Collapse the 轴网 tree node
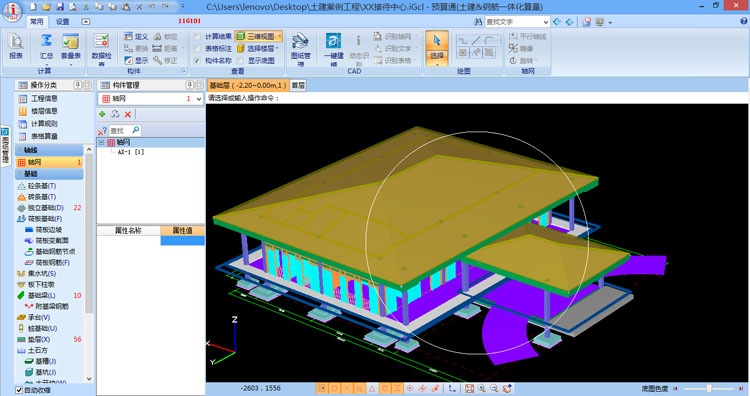750x396 pixels. (101, 143)
